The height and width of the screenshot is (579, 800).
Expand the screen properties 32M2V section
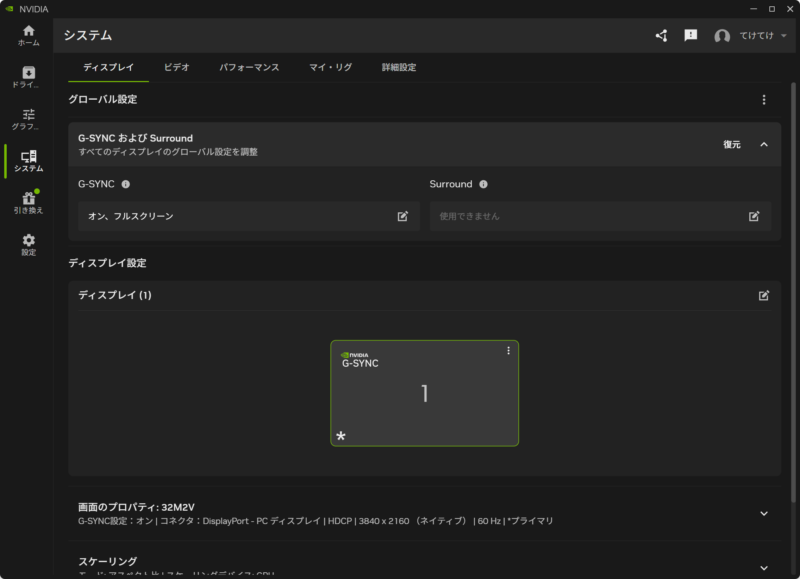pos(764,514)
